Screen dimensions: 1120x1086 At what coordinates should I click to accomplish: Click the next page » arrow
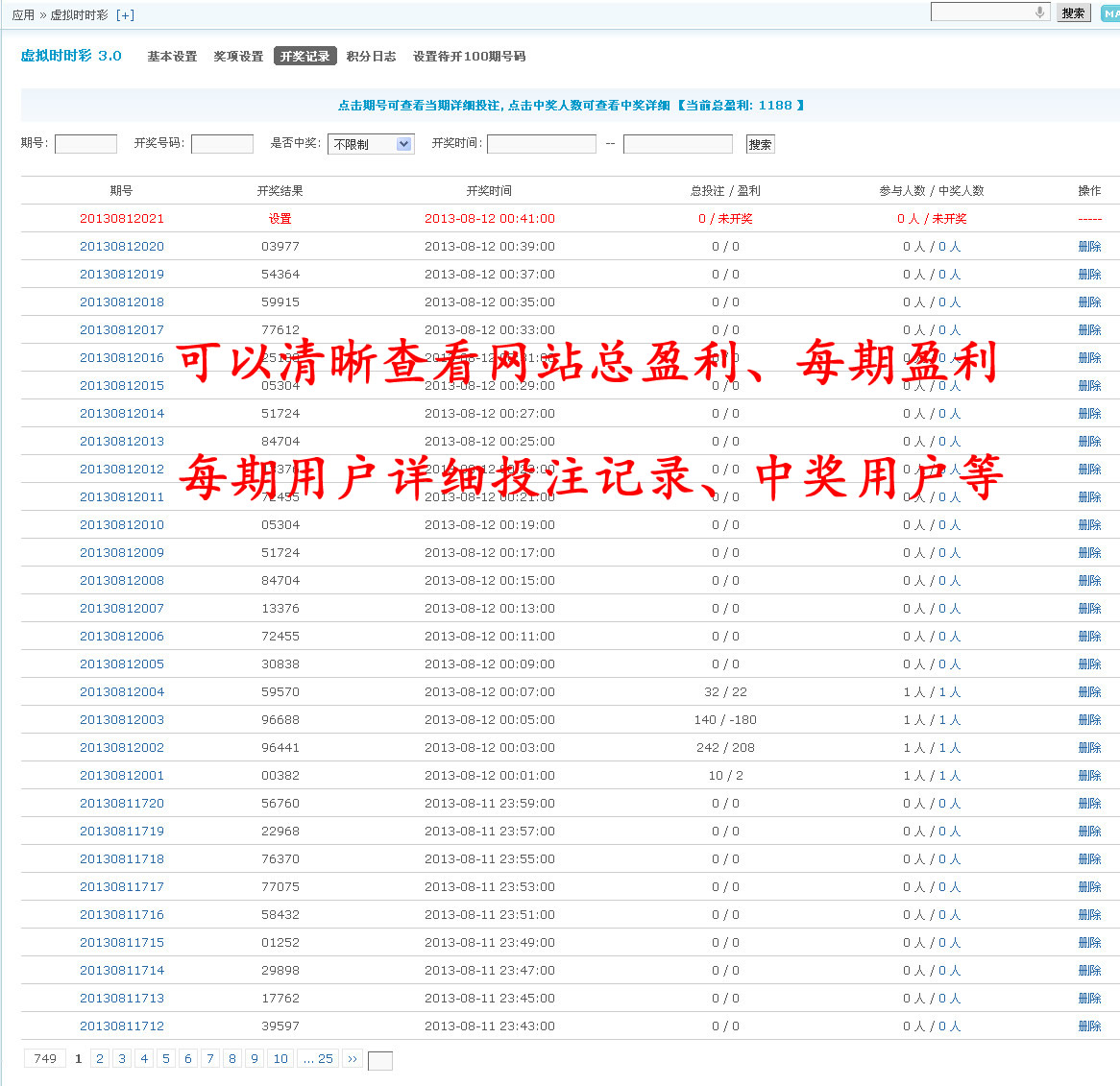[x=353, y=1058]
